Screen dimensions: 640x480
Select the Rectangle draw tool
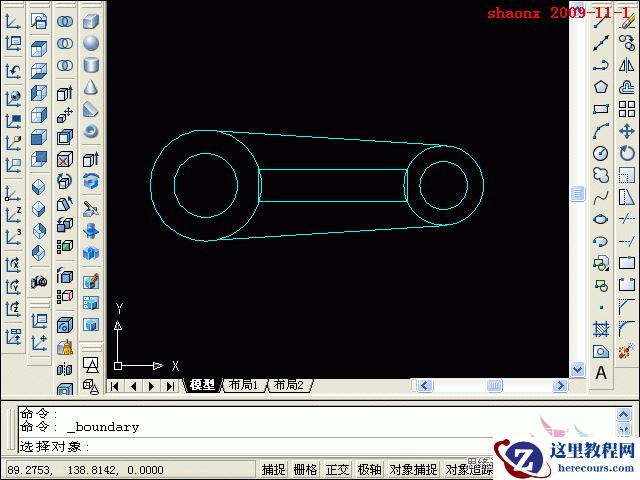pyautogui.click(x=601, y=109)
